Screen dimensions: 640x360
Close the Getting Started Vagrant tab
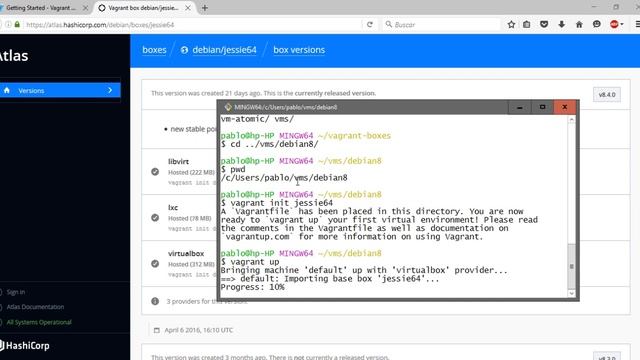85,8
